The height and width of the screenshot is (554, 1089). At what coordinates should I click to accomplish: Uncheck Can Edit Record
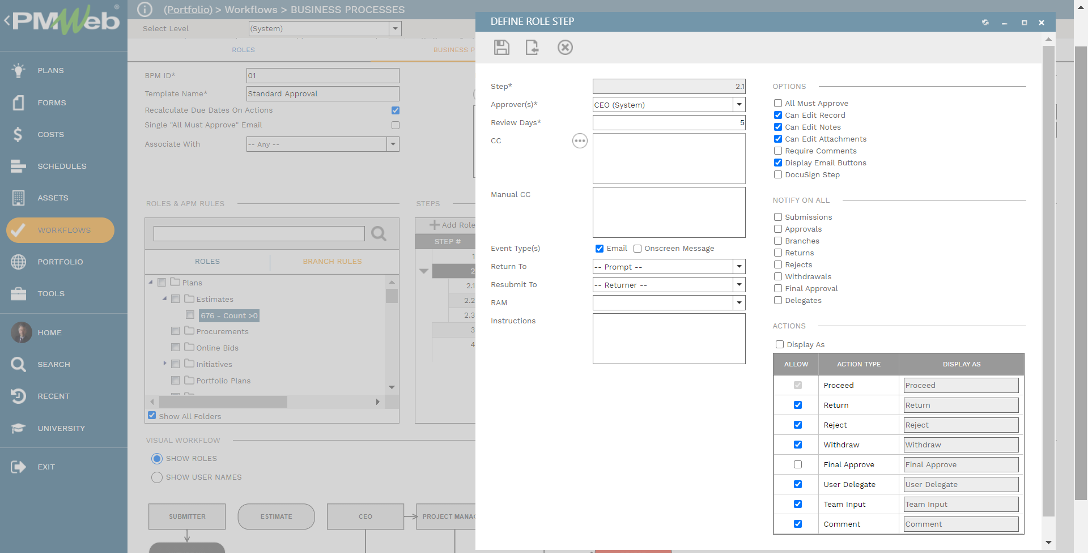778,115
